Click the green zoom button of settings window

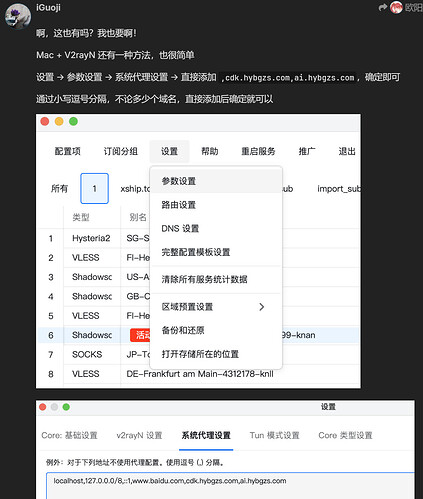[66, 407]
